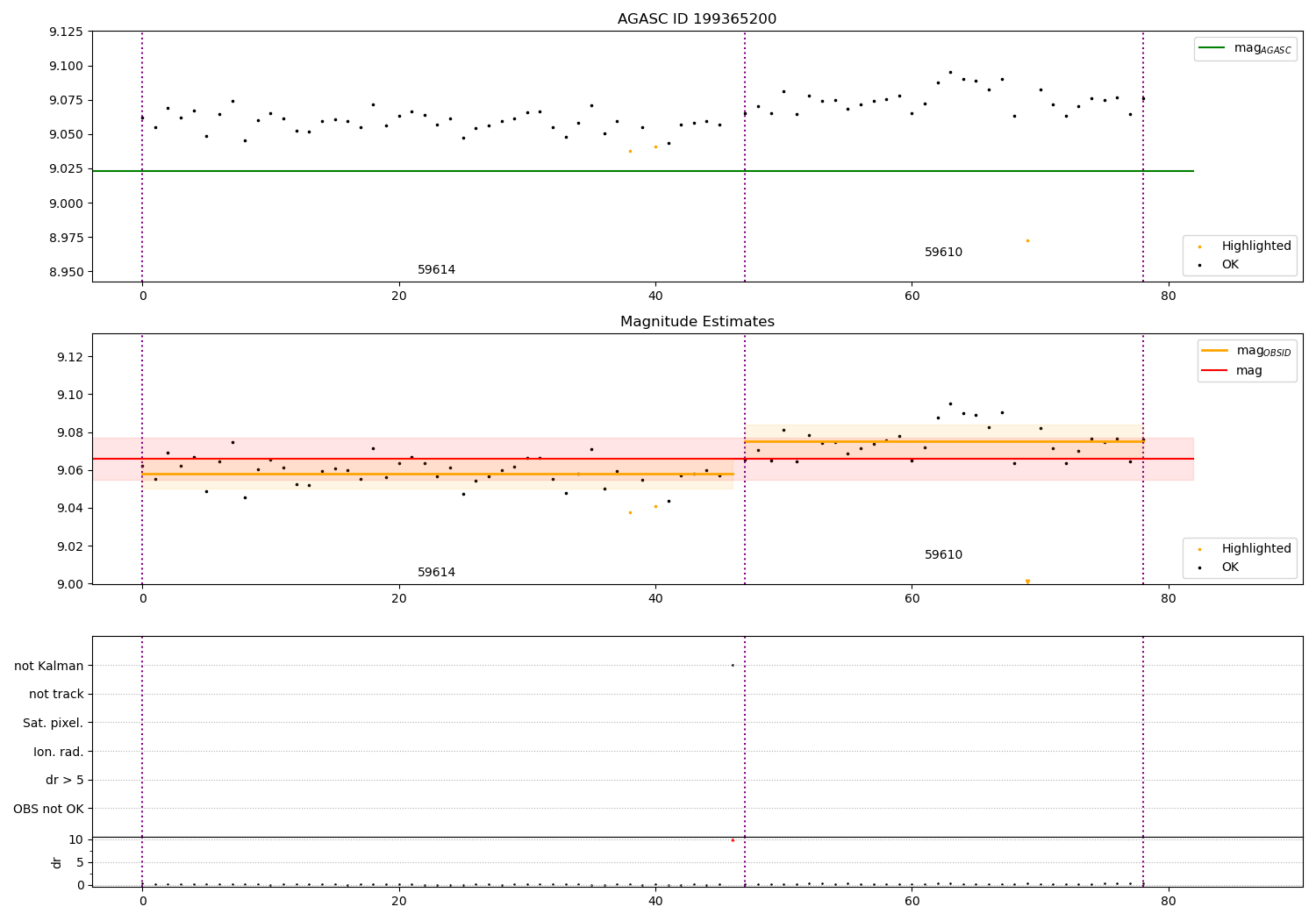1316x921 pixels.
Task: Click the "dr > 5" axis label
Action: coord(65,781)
